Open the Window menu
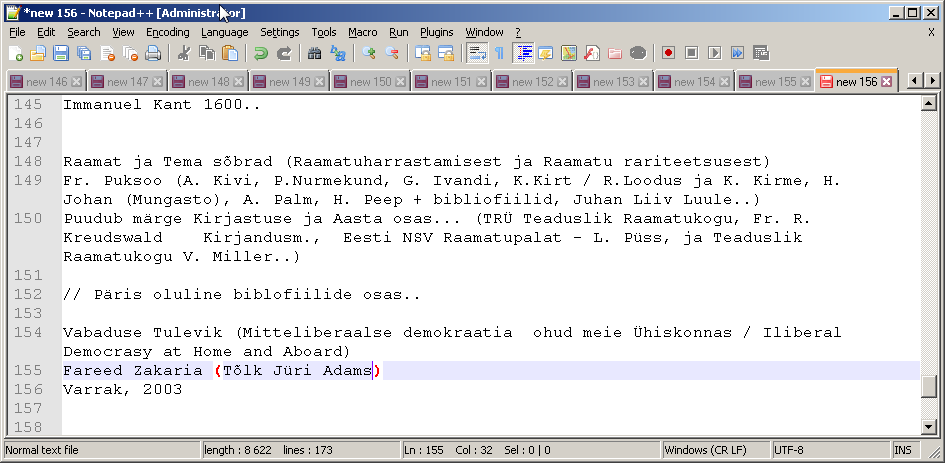 (484, 32)
